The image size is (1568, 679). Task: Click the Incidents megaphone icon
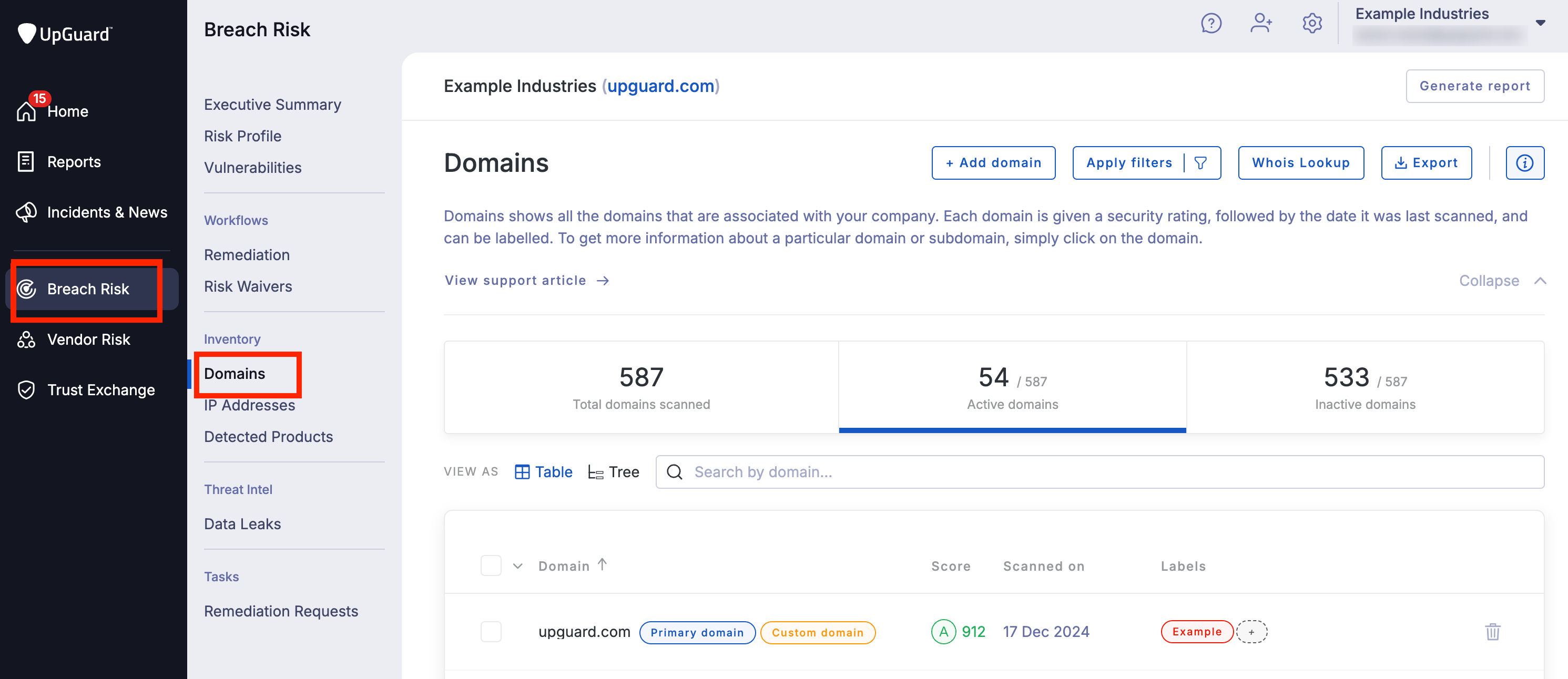[26, 212]
